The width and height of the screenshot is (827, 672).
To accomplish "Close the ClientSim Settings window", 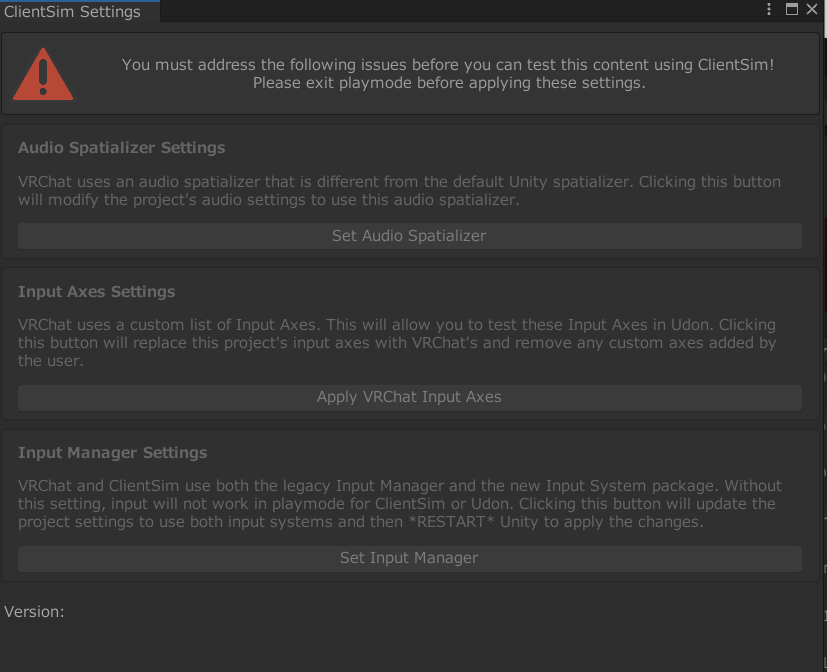I will coord(812,9).
